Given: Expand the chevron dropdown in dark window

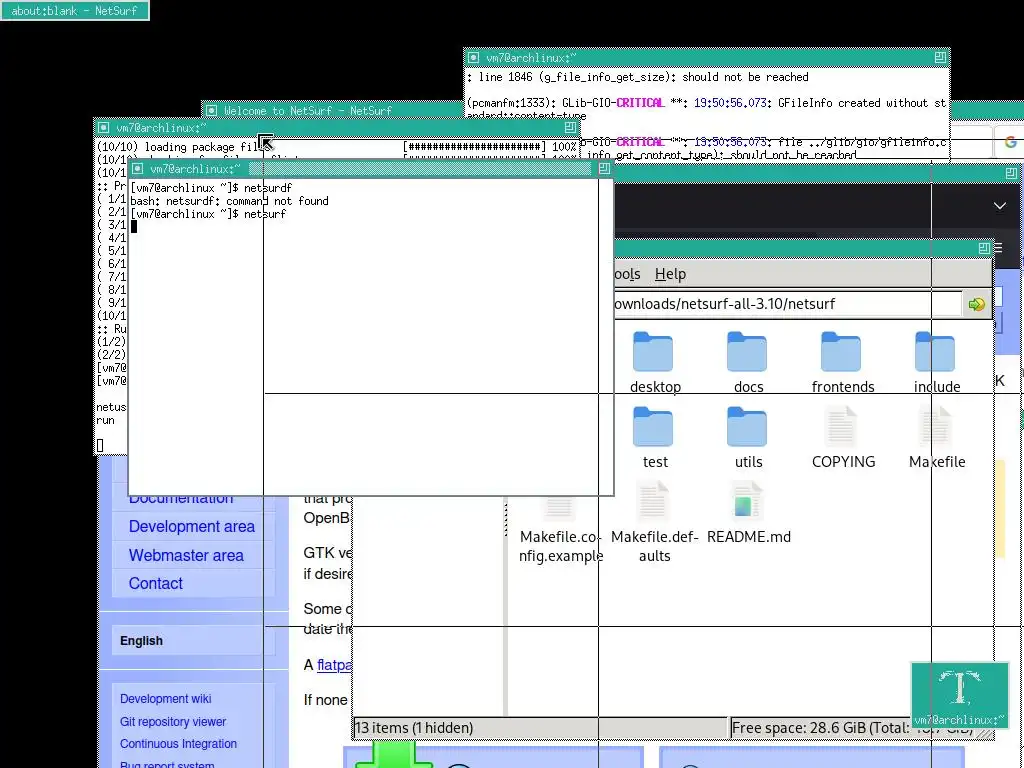Looking at the screenshot, I should click(x=1000, y=206).
